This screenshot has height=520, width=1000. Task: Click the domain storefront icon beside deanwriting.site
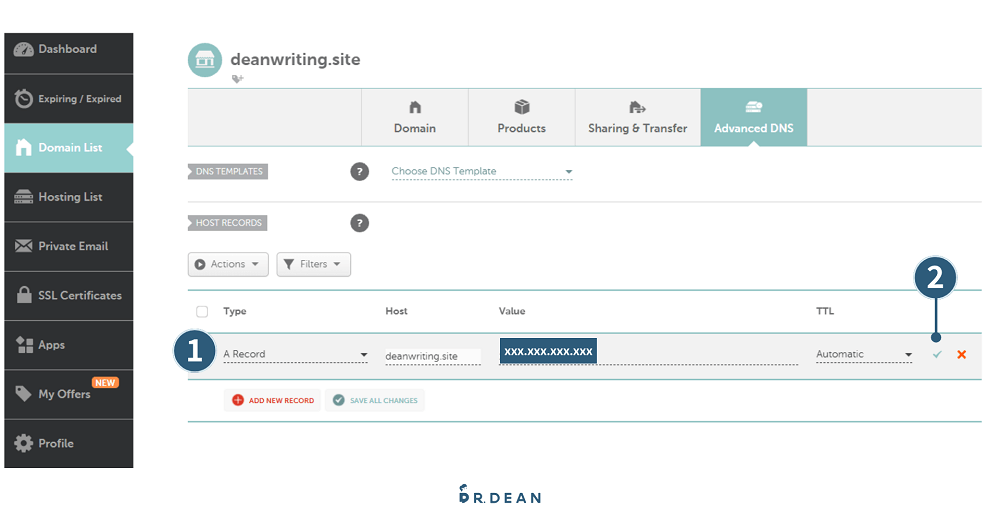point(205,60)
